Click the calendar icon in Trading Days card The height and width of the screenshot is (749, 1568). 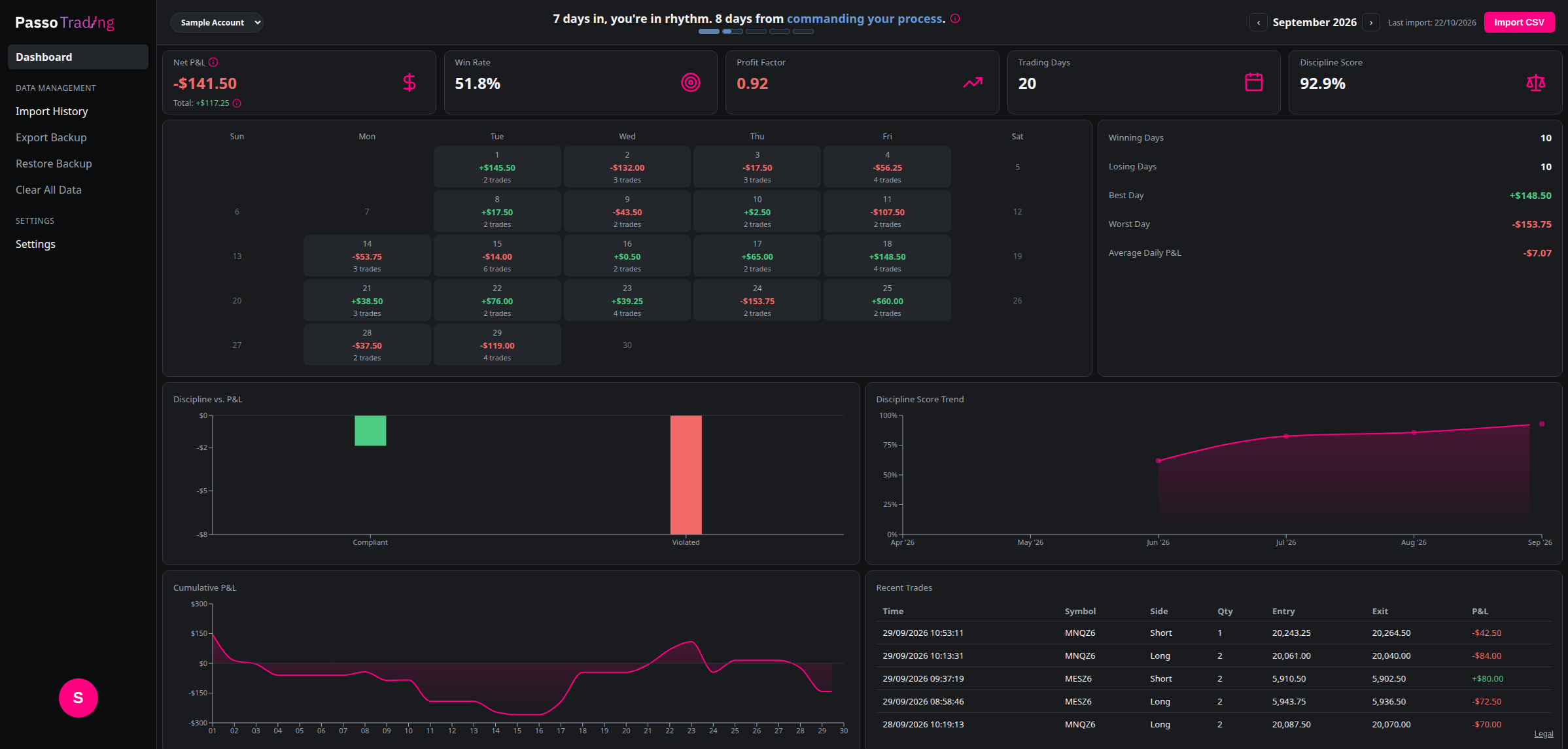click(1254, 82)
